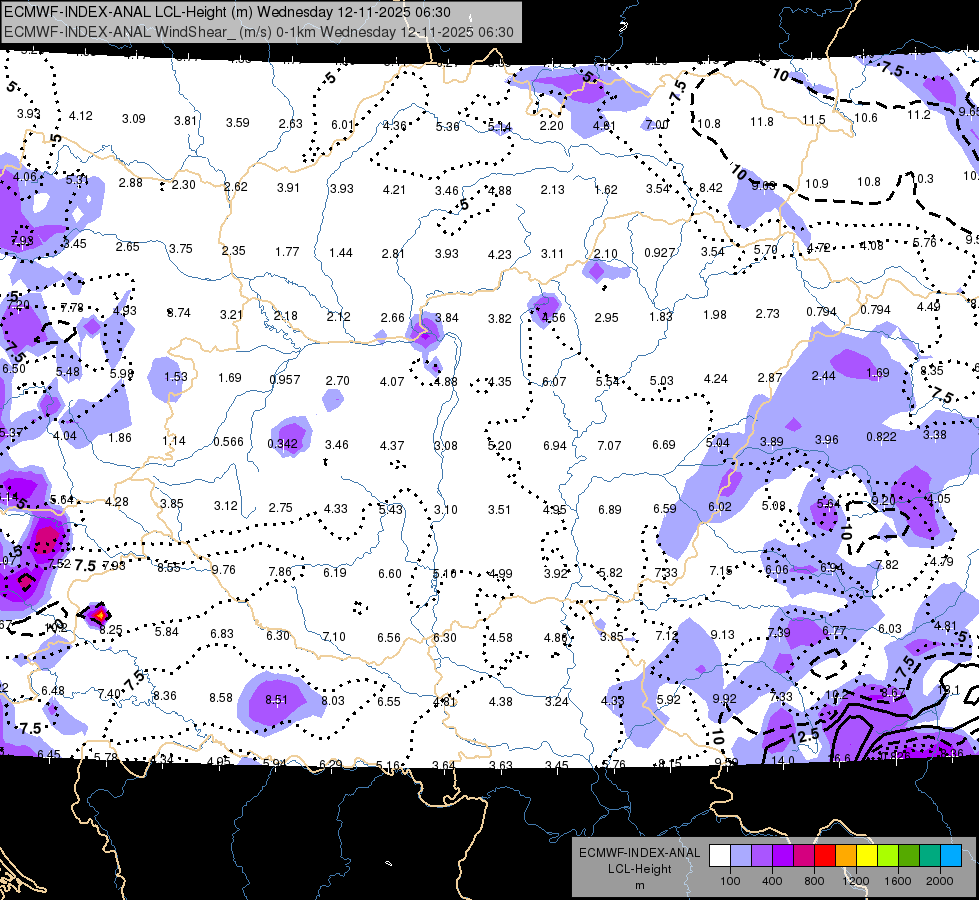The height and width of the screenshot is (900, 979).
Task: Click the wind shear value 8.74
Action: pos(179,312)
